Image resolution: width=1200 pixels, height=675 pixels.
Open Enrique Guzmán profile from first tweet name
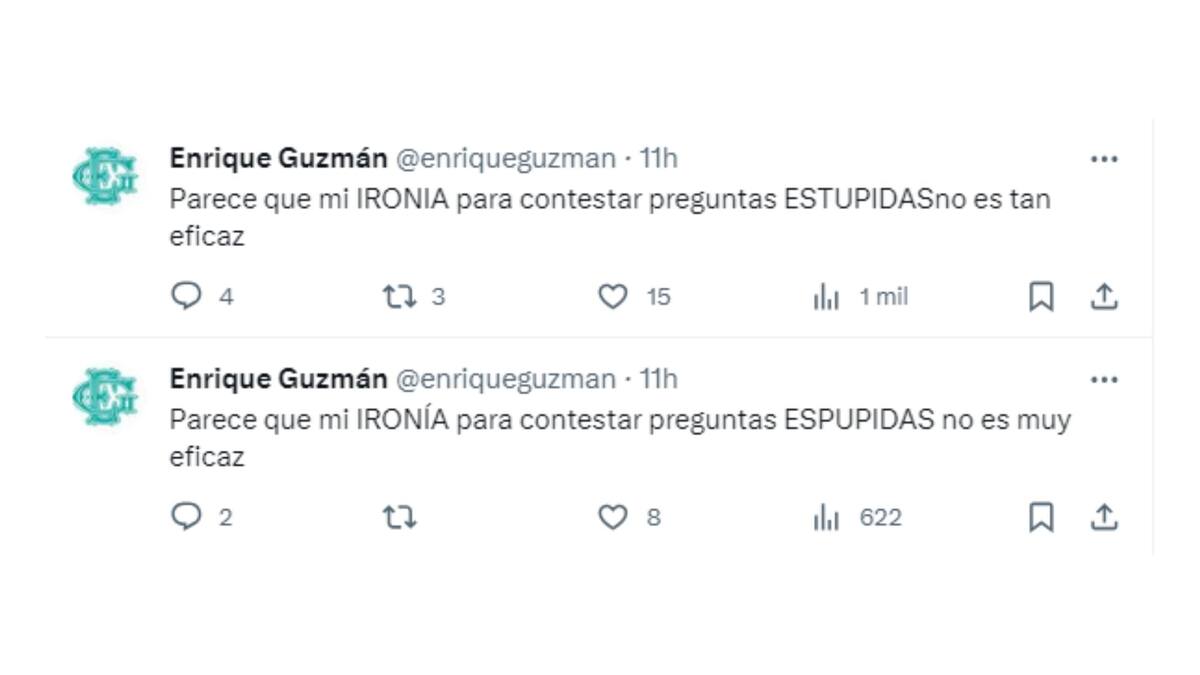pyautogui.click(x=278, y=158)
